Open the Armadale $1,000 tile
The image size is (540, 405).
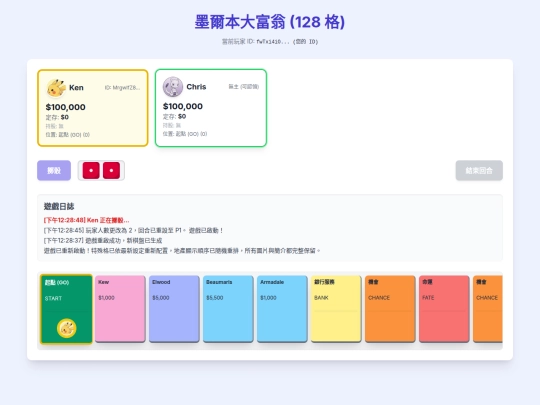[282, 309]
